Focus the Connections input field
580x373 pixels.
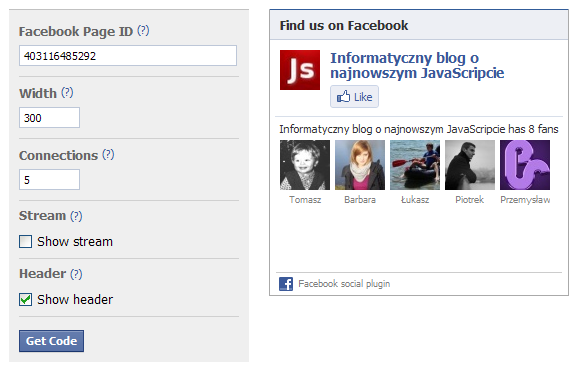pyautogui.click(x=50, y=180)
